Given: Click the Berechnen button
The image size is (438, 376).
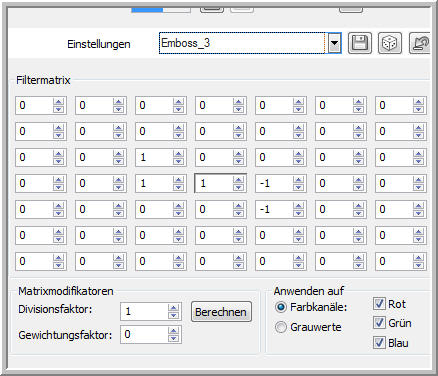Looking at the screenshot, I should coord(221,312).
